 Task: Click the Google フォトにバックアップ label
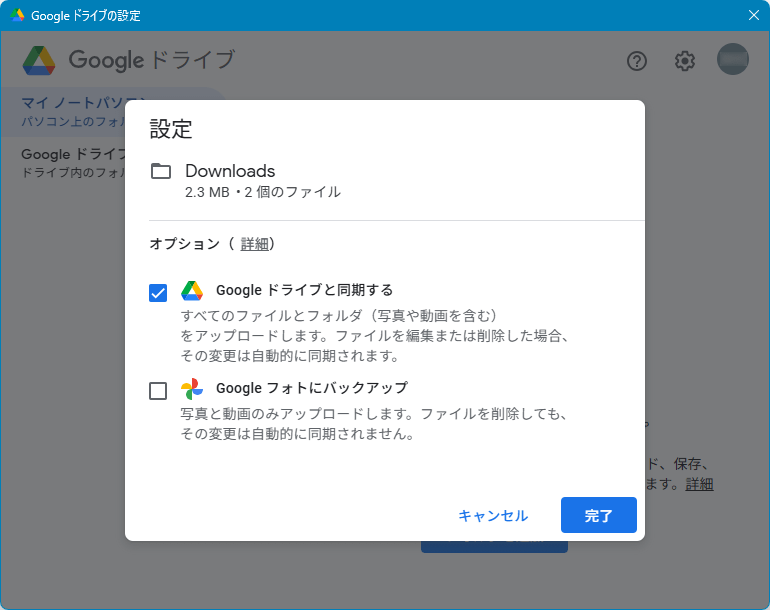312,388
